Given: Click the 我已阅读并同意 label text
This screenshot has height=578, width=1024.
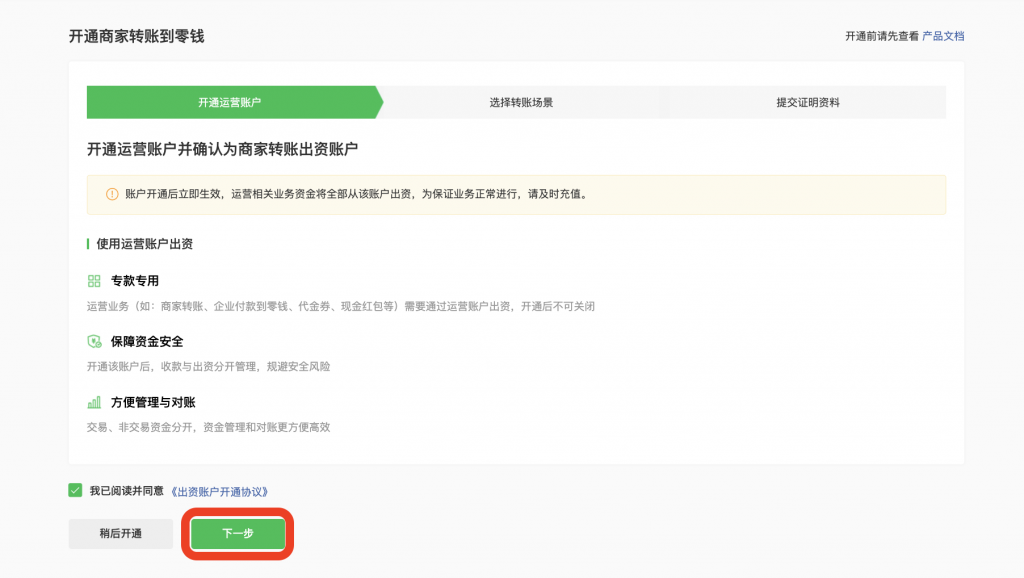Looking at the screenshot, I should [x=125, y=491].
